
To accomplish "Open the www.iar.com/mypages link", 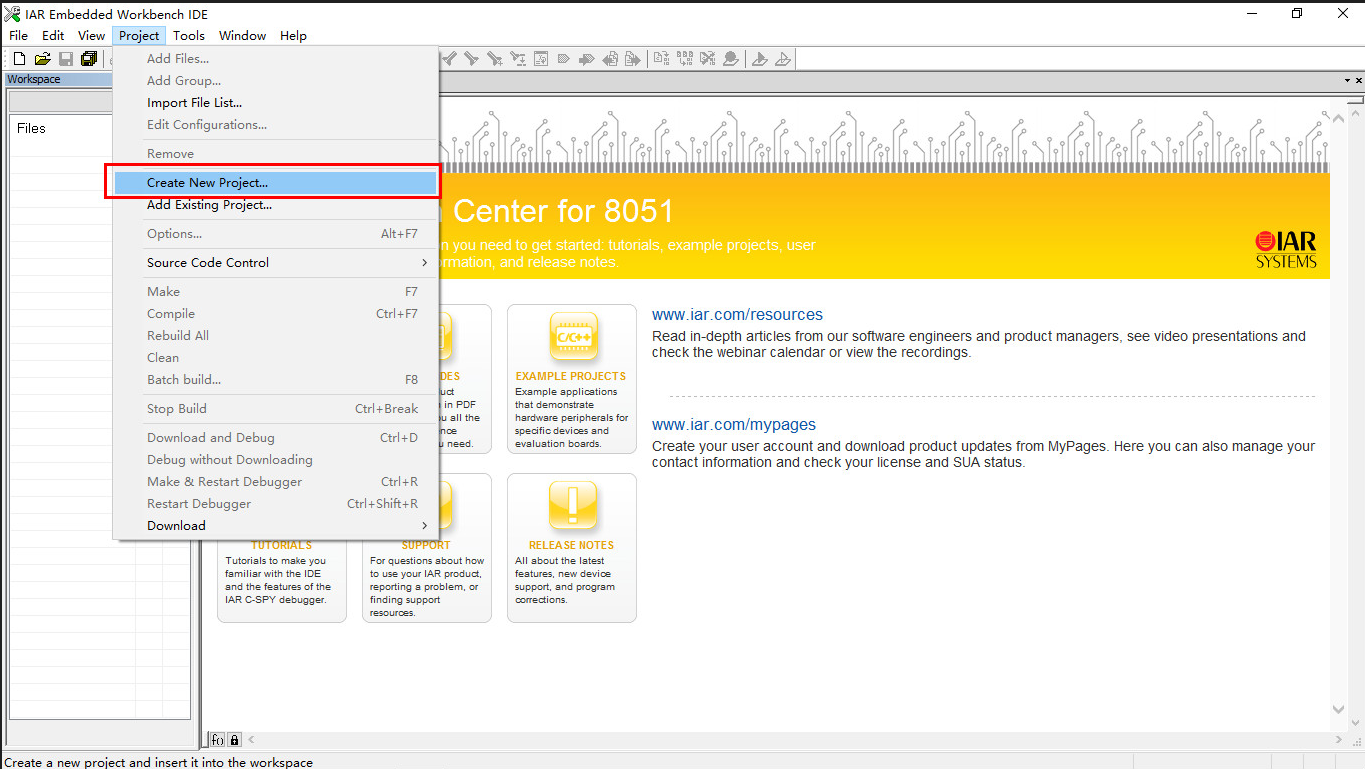I will coord(733,425).
